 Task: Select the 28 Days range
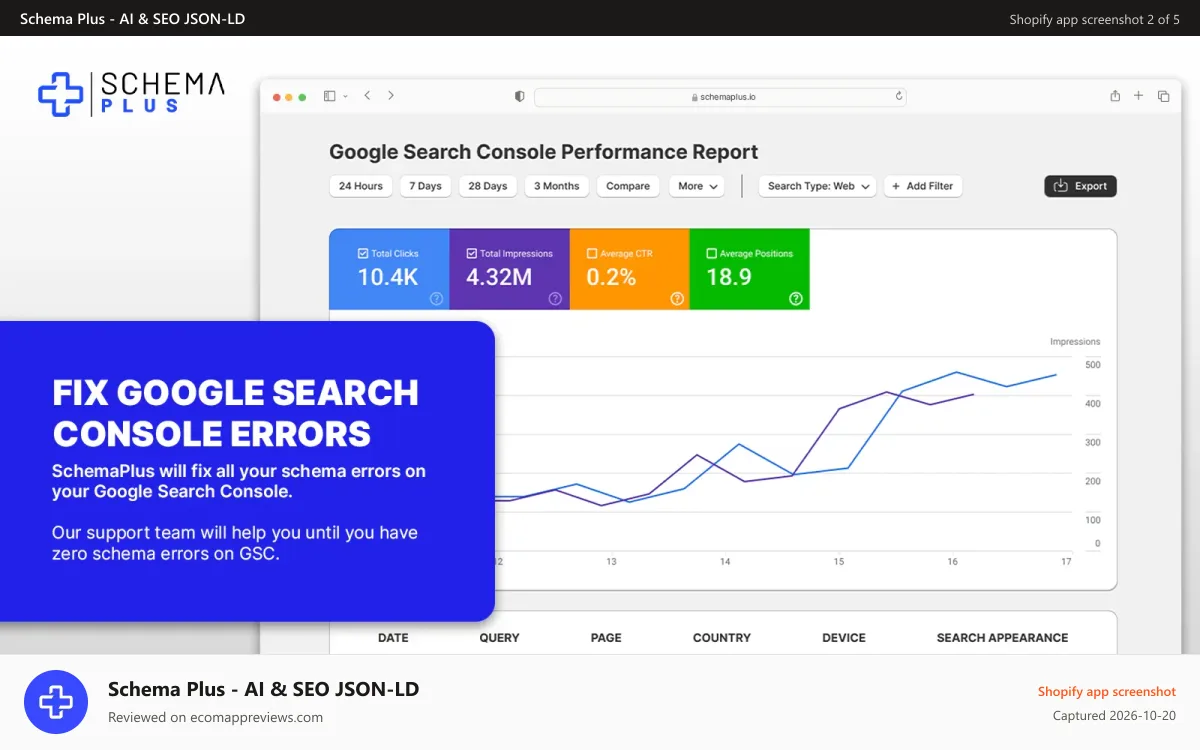[488, 186]
